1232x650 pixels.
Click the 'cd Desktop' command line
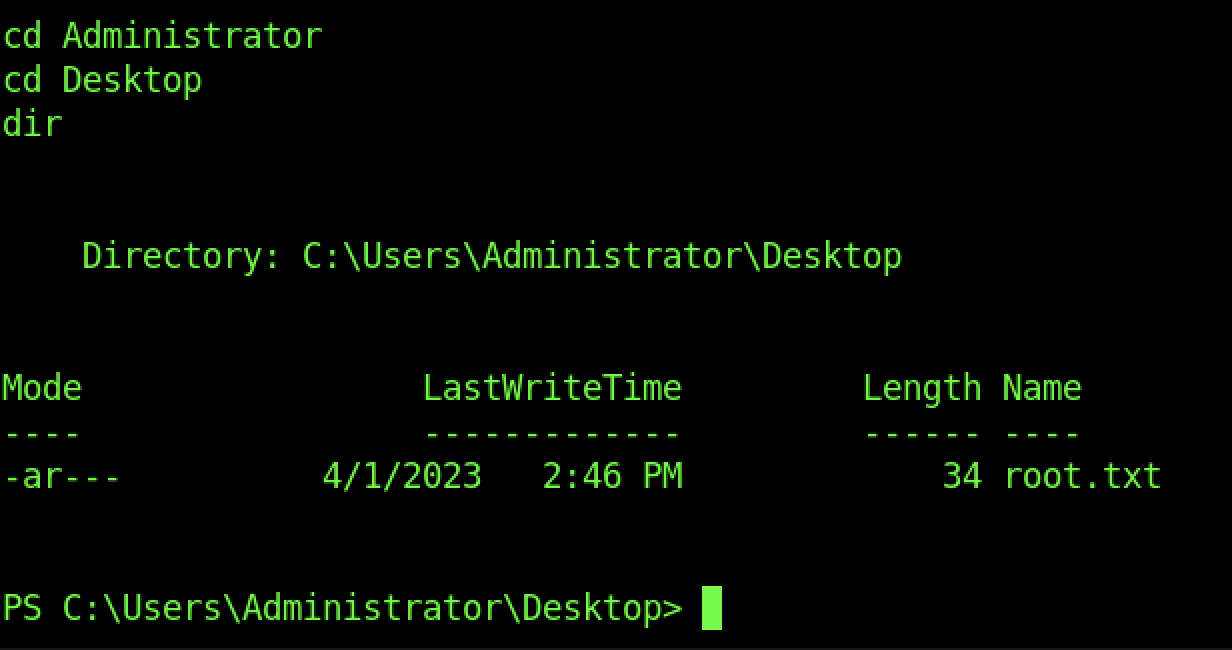[102, 80]
